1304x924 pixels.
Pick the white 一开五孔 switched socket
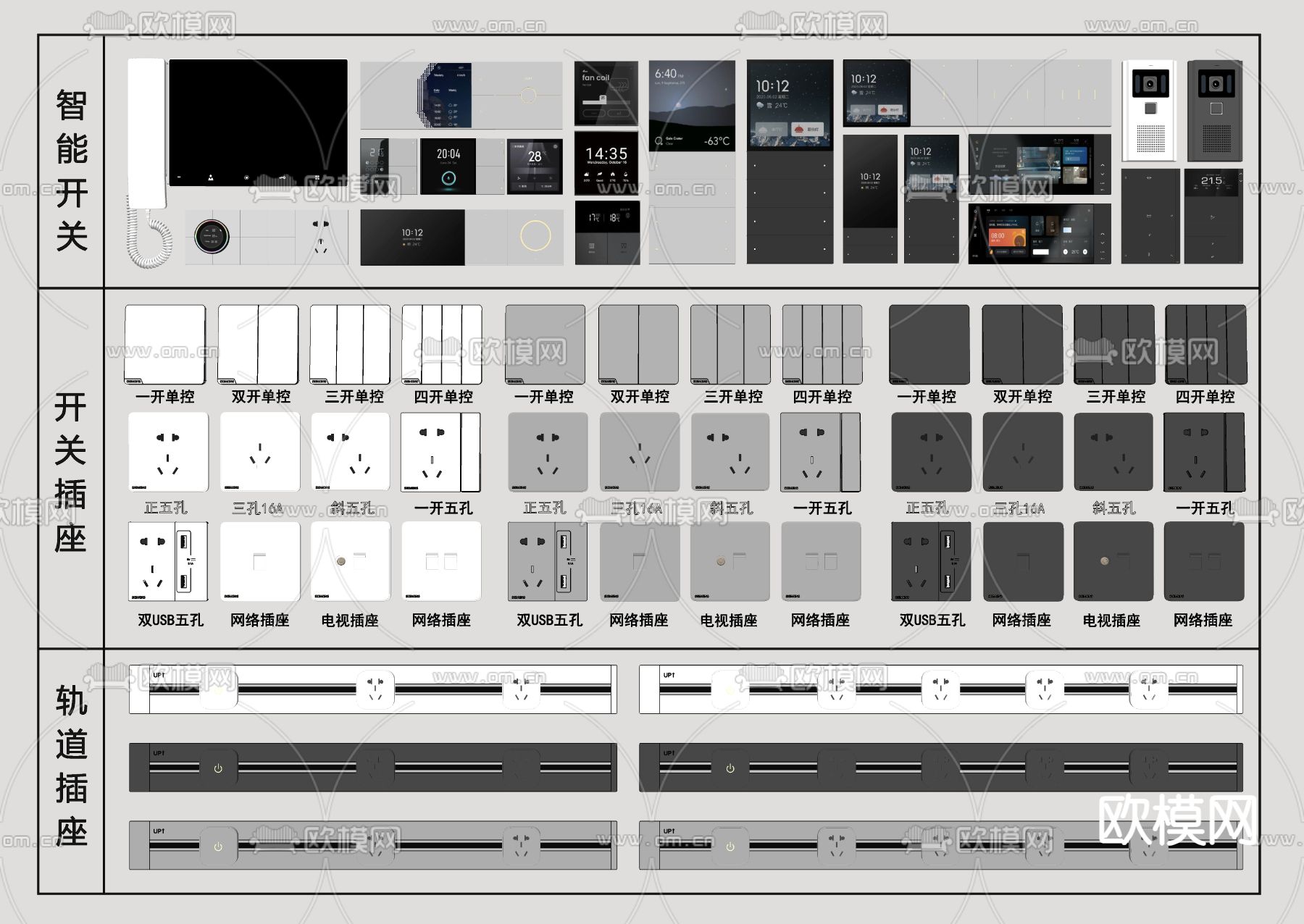pos(440,453)
